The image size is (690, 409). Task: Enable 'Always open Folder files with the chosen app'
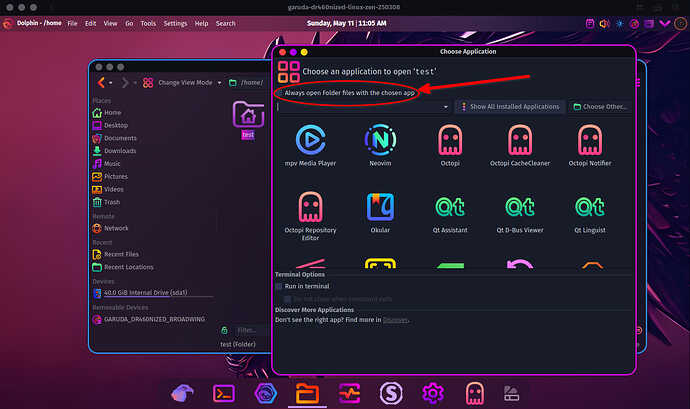click(x=279, y=93)
